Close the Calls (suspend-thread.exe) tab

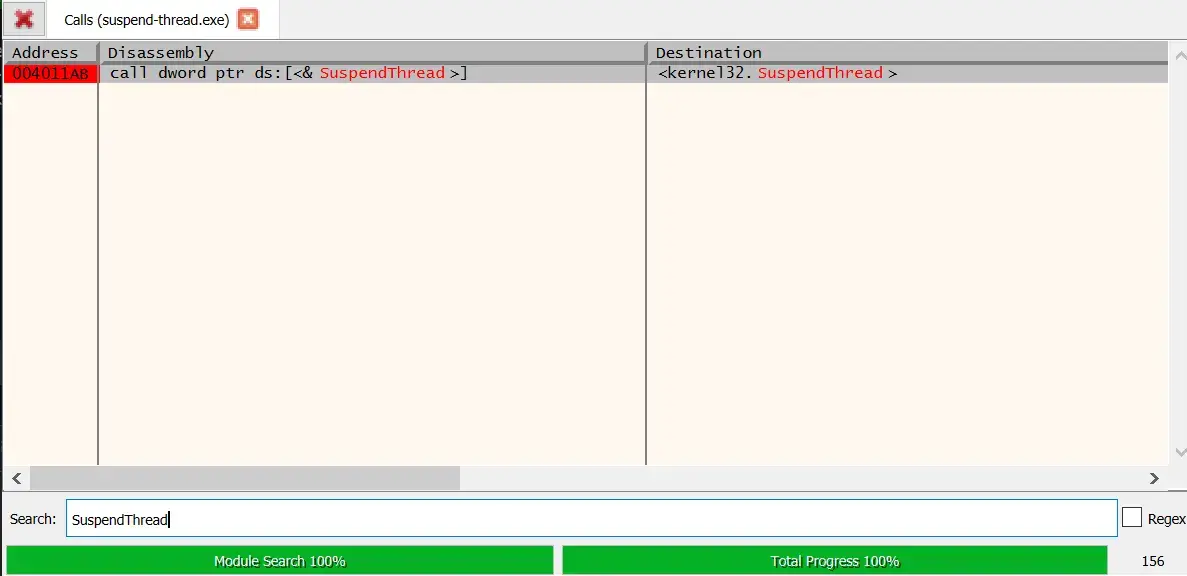(248, 20)
